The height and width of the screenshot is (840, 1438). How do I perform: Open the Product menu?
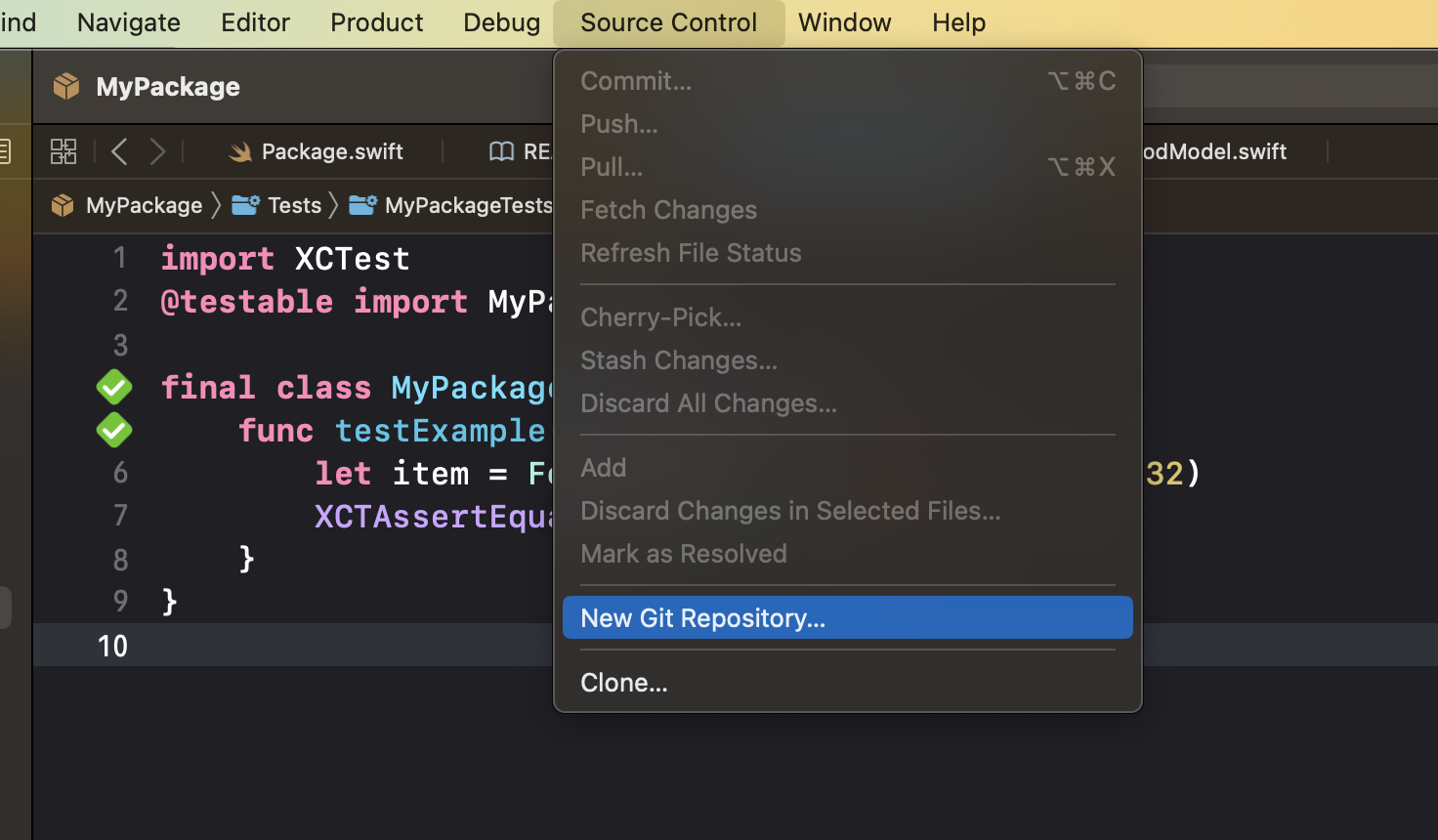(377, 22)
